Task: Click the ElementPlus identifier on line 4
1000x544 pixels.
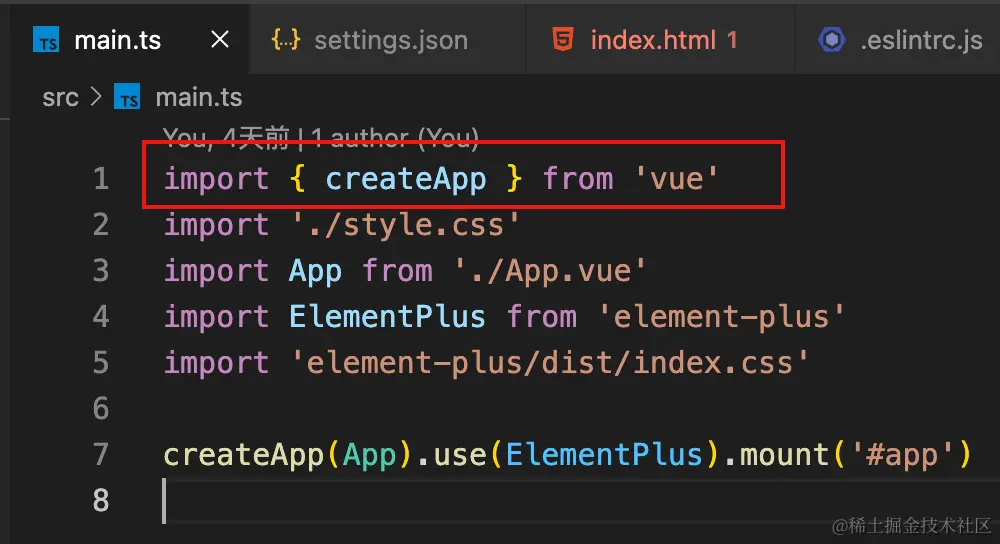Action: tap(387, 317)
